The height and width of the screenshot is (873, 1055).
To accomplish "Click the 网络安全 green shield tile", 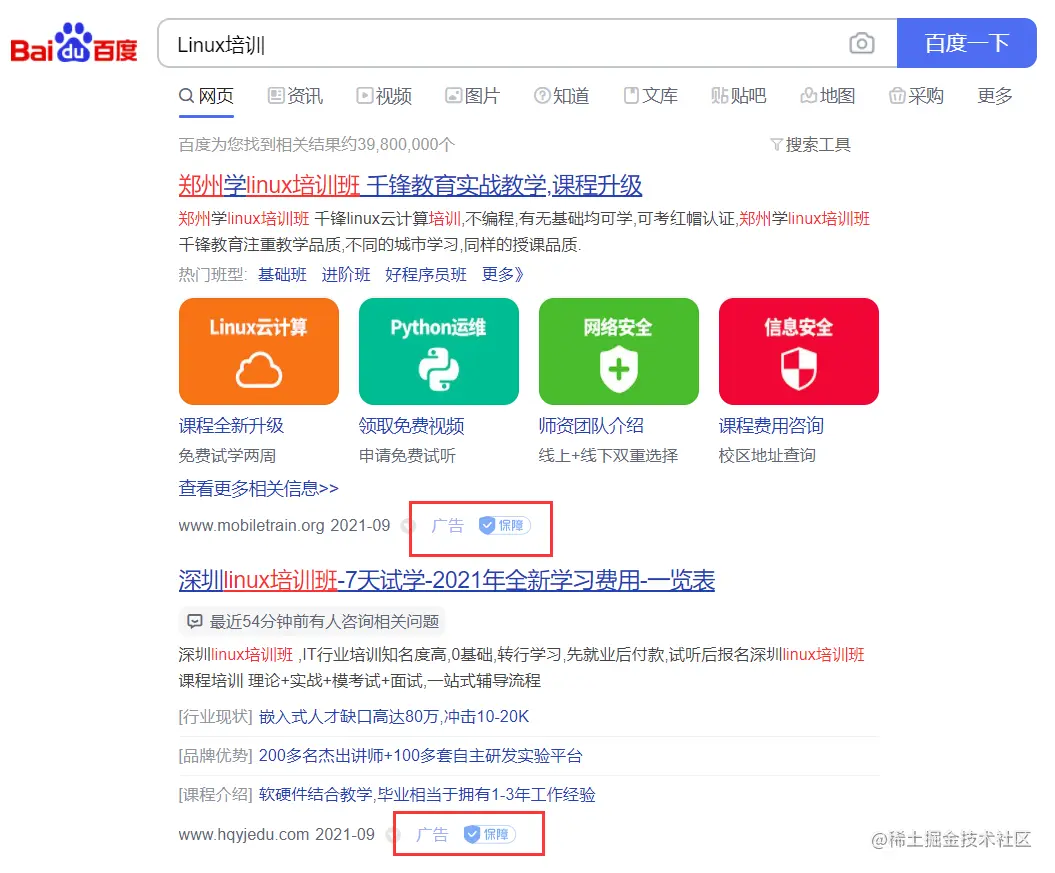I will 619,351.
